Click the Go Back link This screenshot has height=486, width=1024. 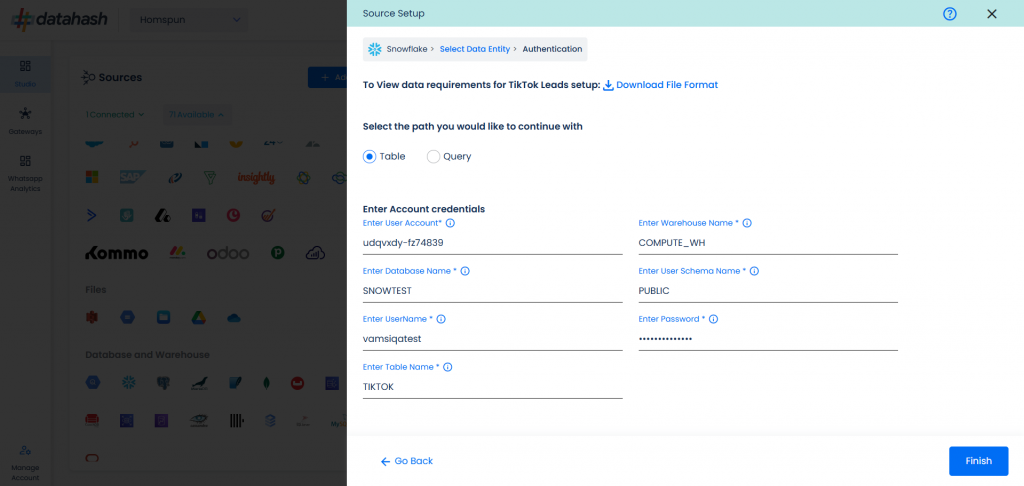407,461
